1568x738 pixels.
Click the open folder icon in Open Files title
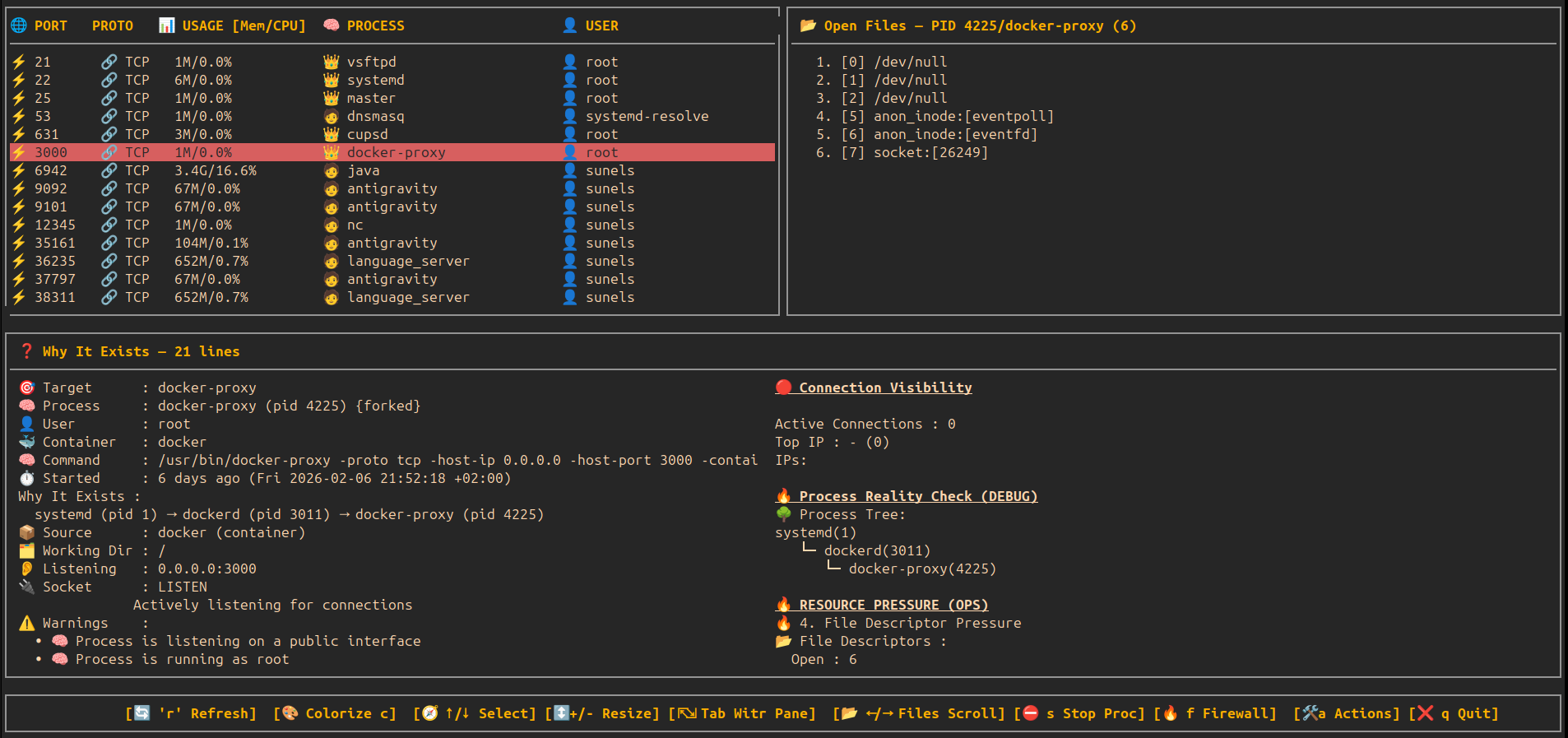click(x=808, y=26)
